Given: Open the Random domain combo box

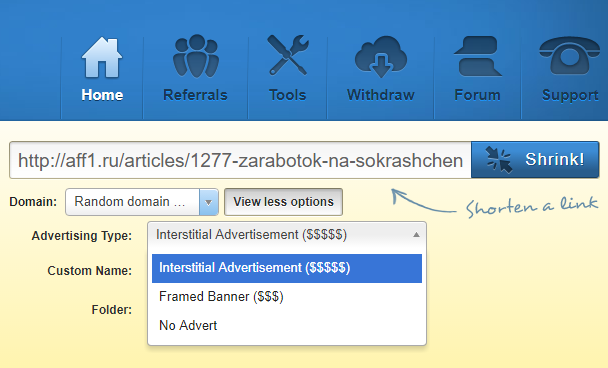Looking at the screenshot, I should [x=142, y=202].
